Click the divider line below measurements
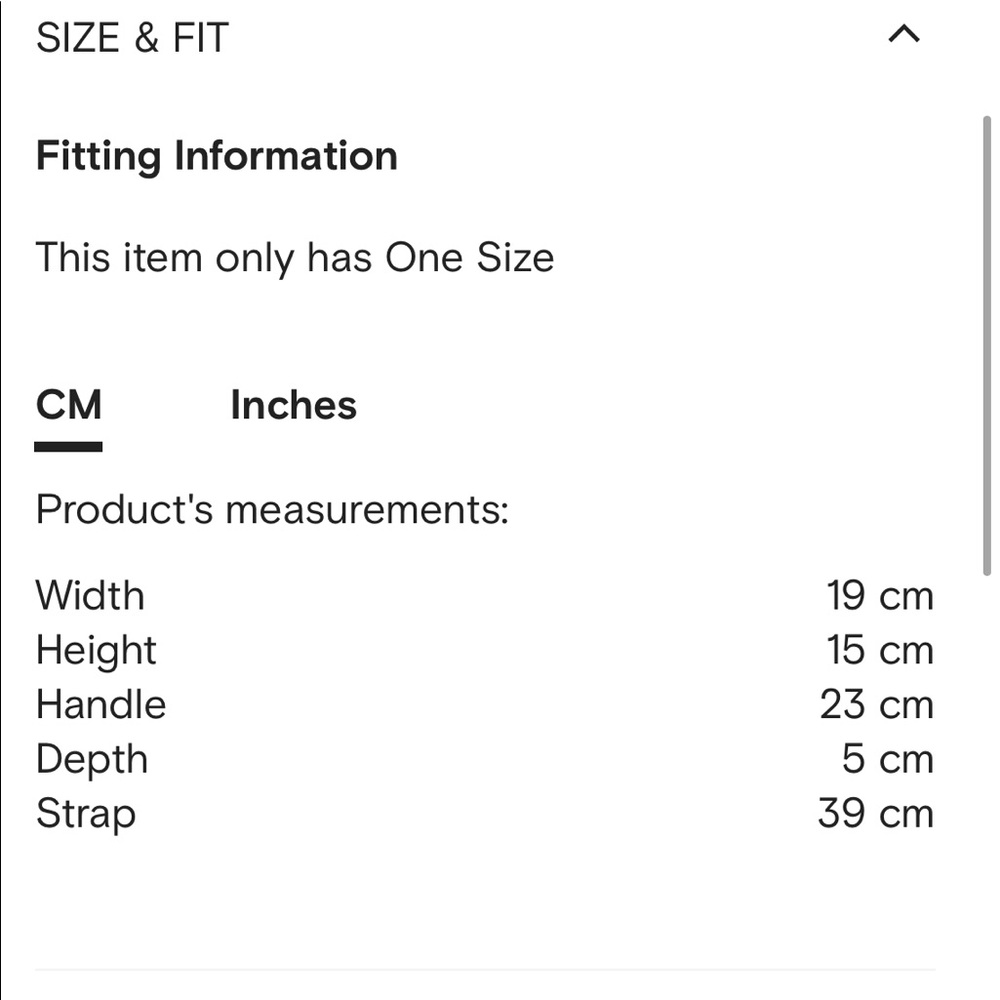Screen dimensions: 1000x1000 tap(485, 969)
